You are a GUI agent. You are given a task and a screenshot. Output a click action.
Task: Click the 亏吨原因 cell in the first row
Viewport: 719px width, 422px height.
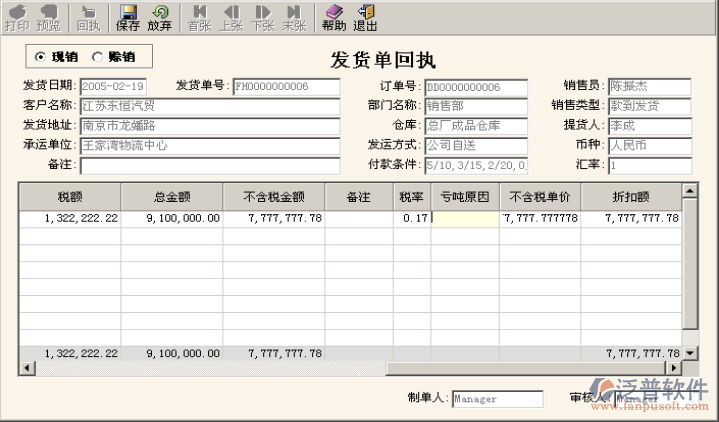point(465,218)
